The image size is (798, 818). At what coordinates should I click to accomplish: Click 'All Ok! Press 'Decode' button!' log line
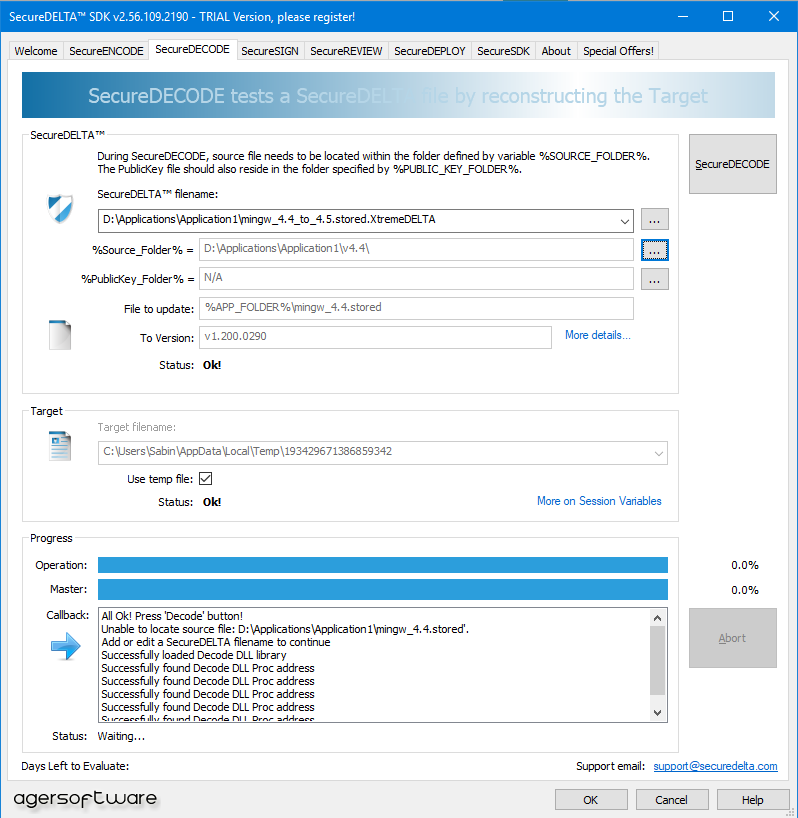tap(172, 616)
